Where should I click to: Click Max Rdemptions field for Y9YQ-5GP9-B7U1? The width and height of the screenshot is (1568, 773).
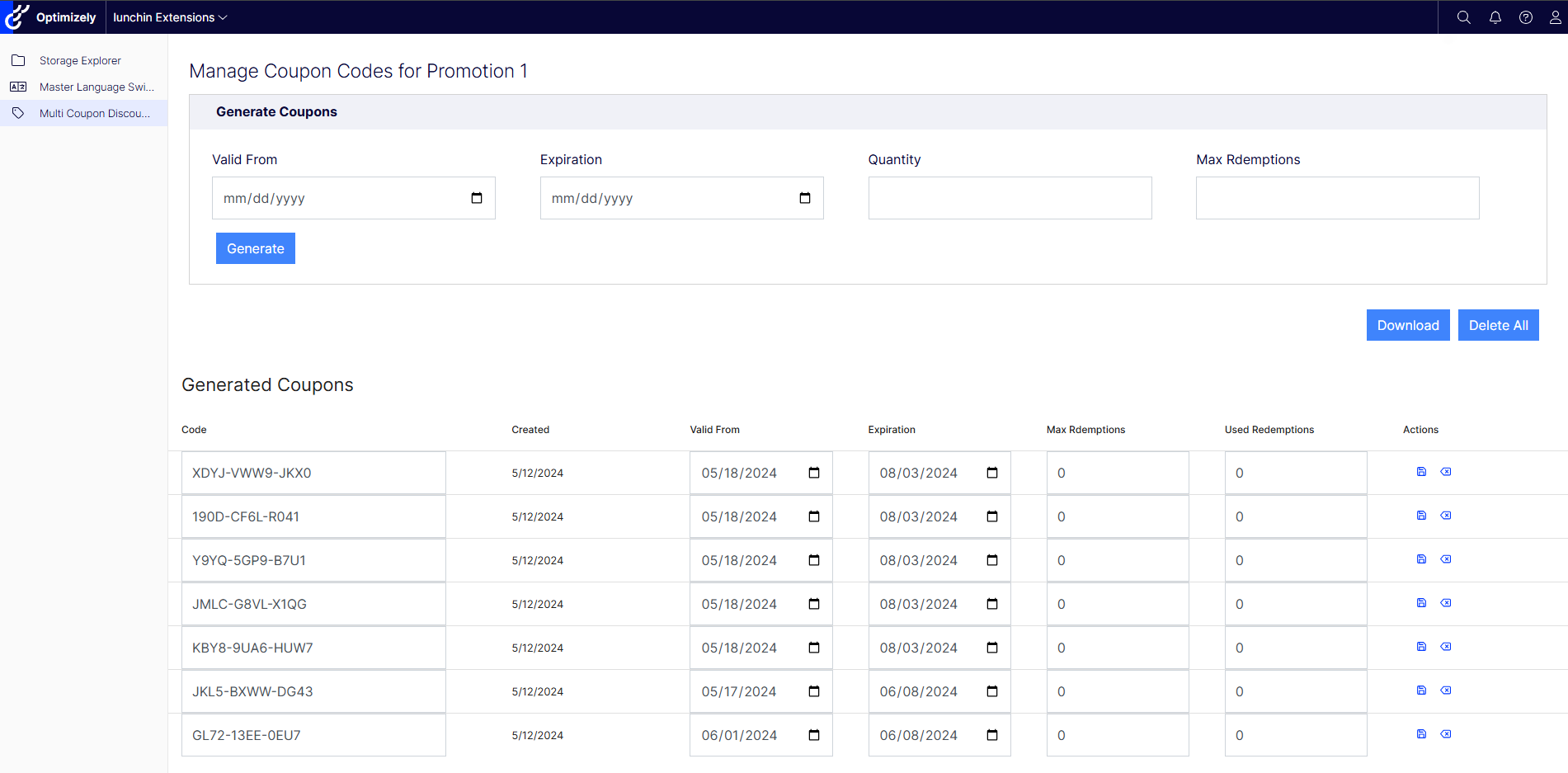(x=1117, y=560)
